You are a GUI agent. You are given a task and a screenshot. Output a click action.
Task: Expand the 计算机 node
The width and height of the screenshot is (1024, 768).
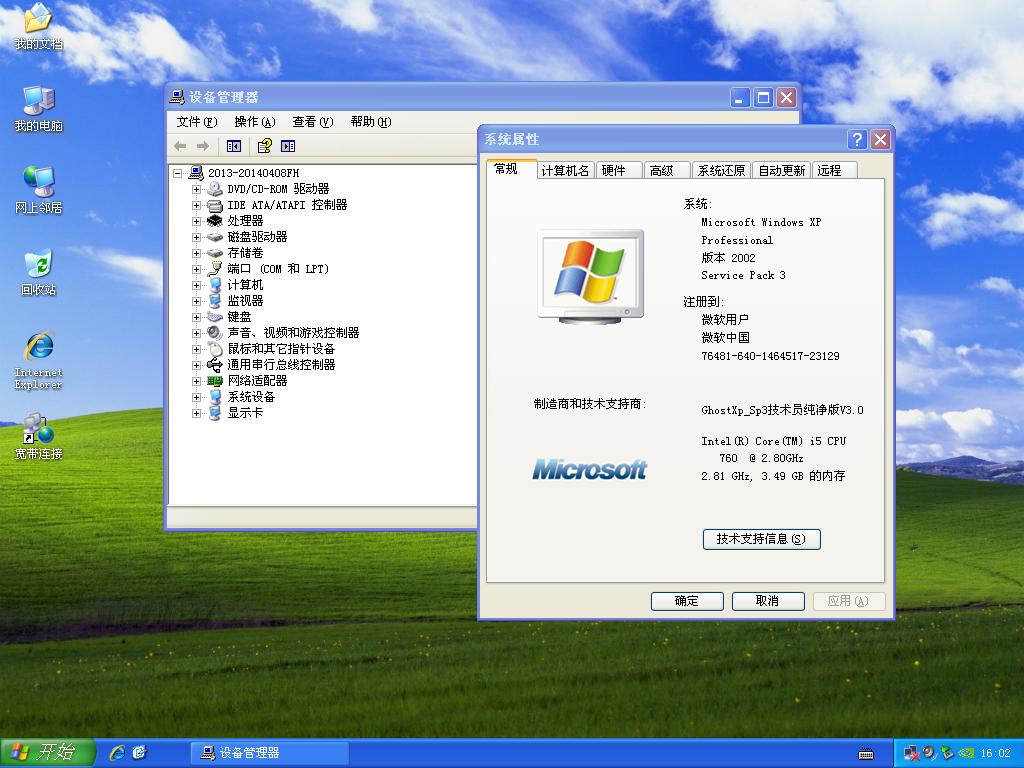(197, 285)
